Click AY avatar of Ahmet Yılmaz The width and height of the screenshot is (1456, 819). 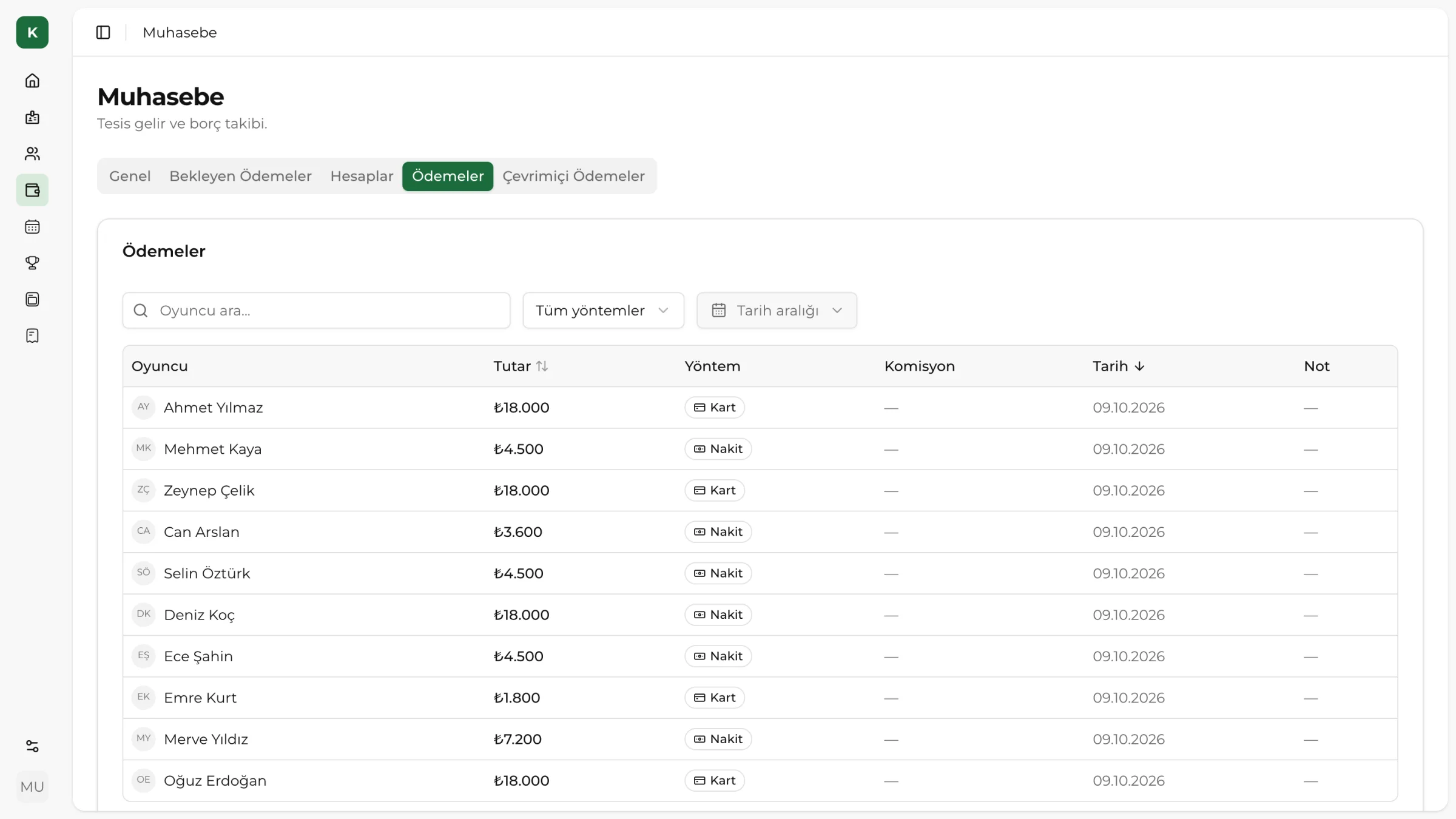point(143,407)
